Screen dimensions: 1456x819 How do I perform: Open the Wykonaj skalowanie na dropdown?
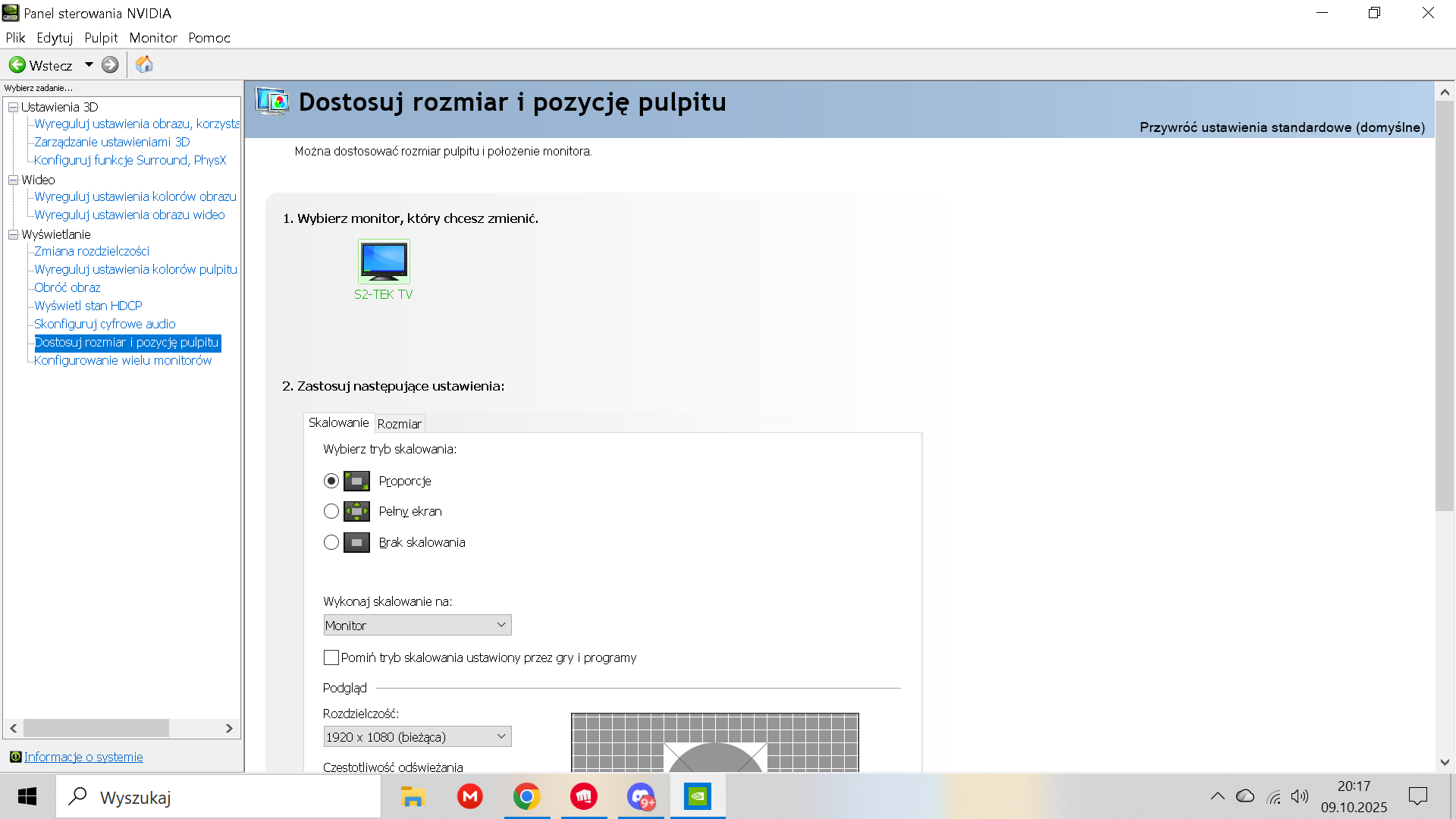click(417, 626)
